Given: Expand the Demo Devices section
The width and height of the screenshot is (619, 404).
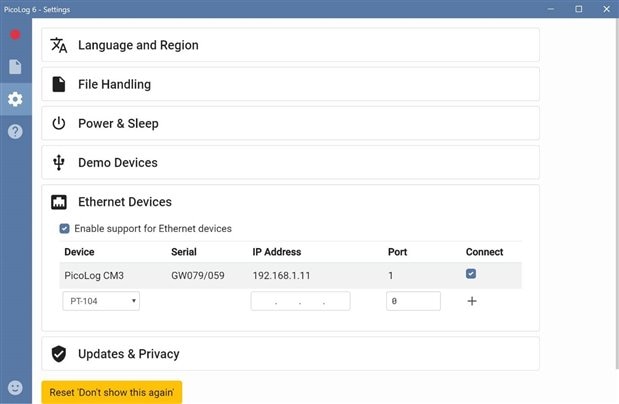Looking at the screenshot, I should point(290,162).
